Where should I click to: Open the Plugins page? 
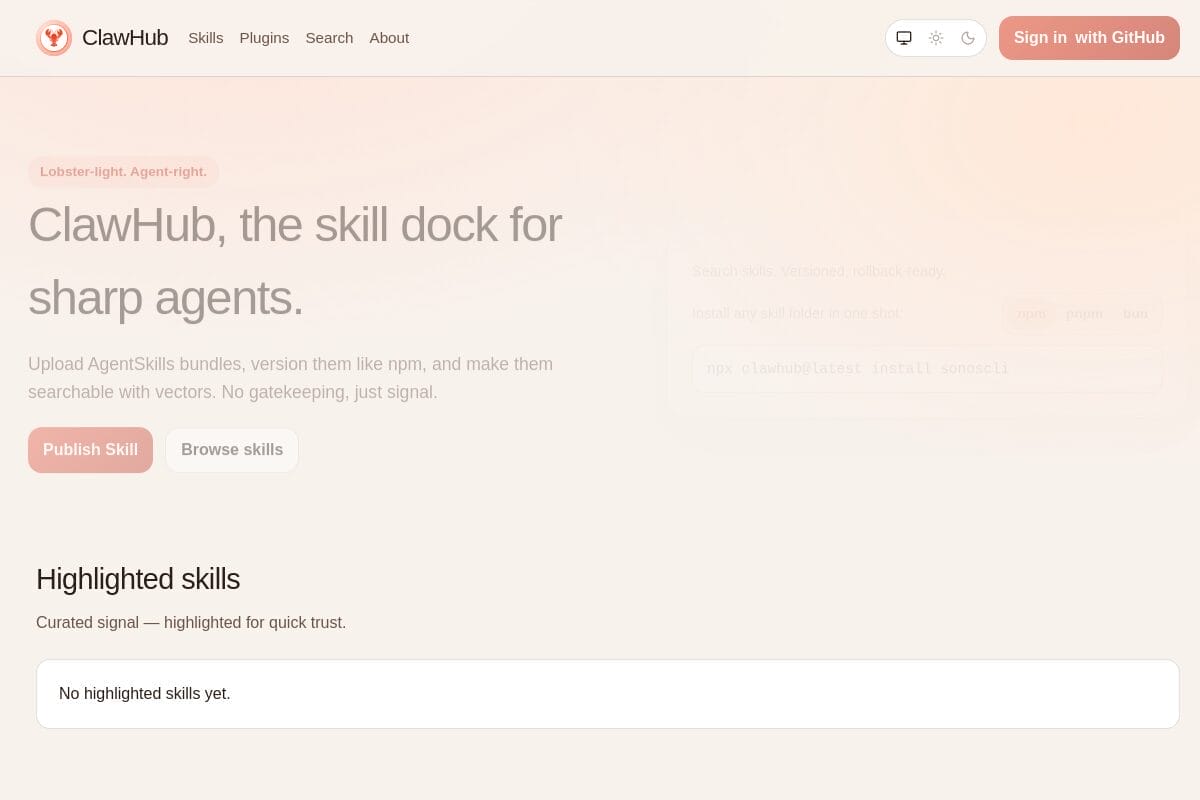(x=264, y=37)
